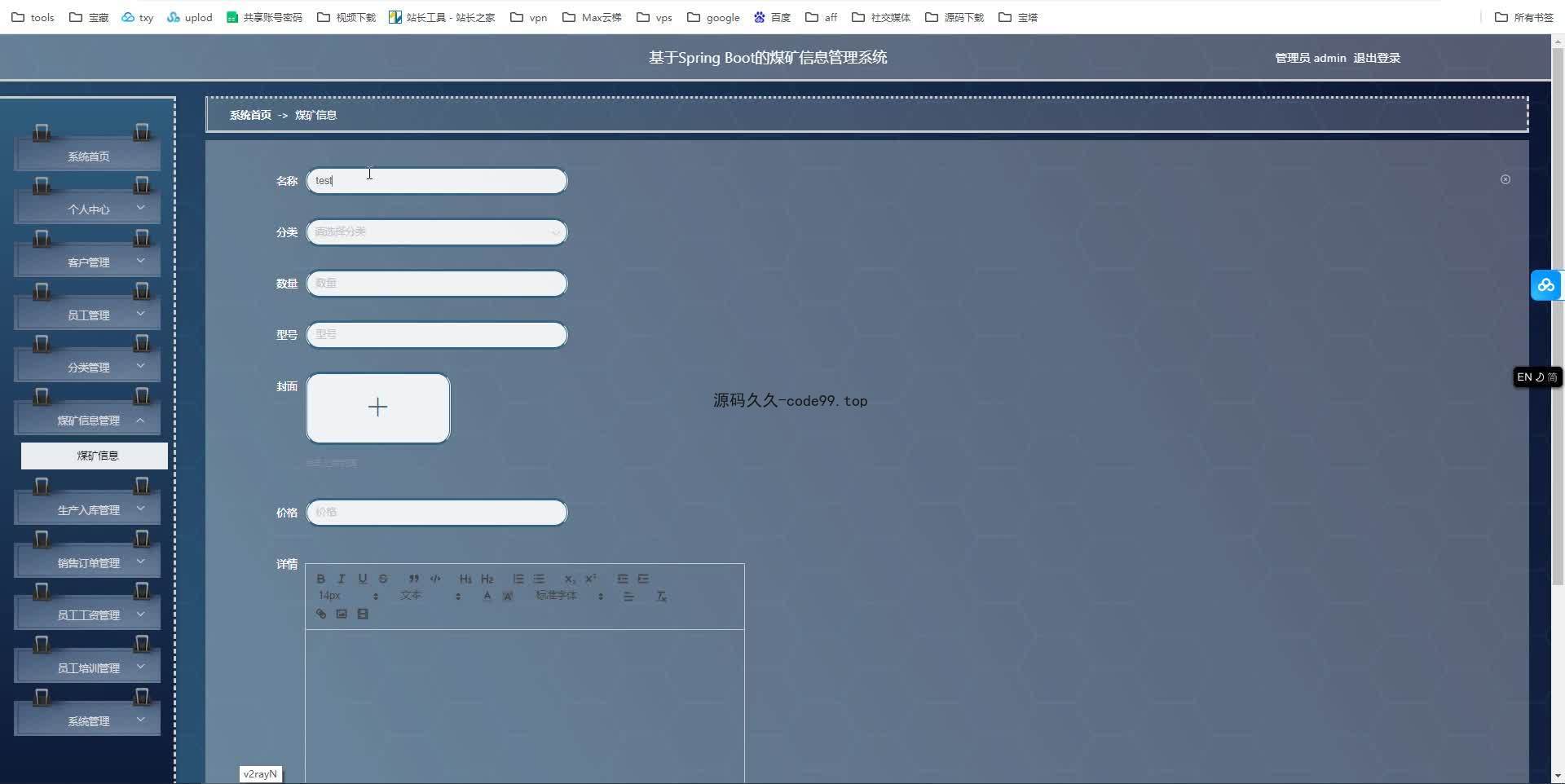Click the page vertical scrollbar
Image resolution: width=1565 pixels, height=784 pixels.
(1558, 318)
